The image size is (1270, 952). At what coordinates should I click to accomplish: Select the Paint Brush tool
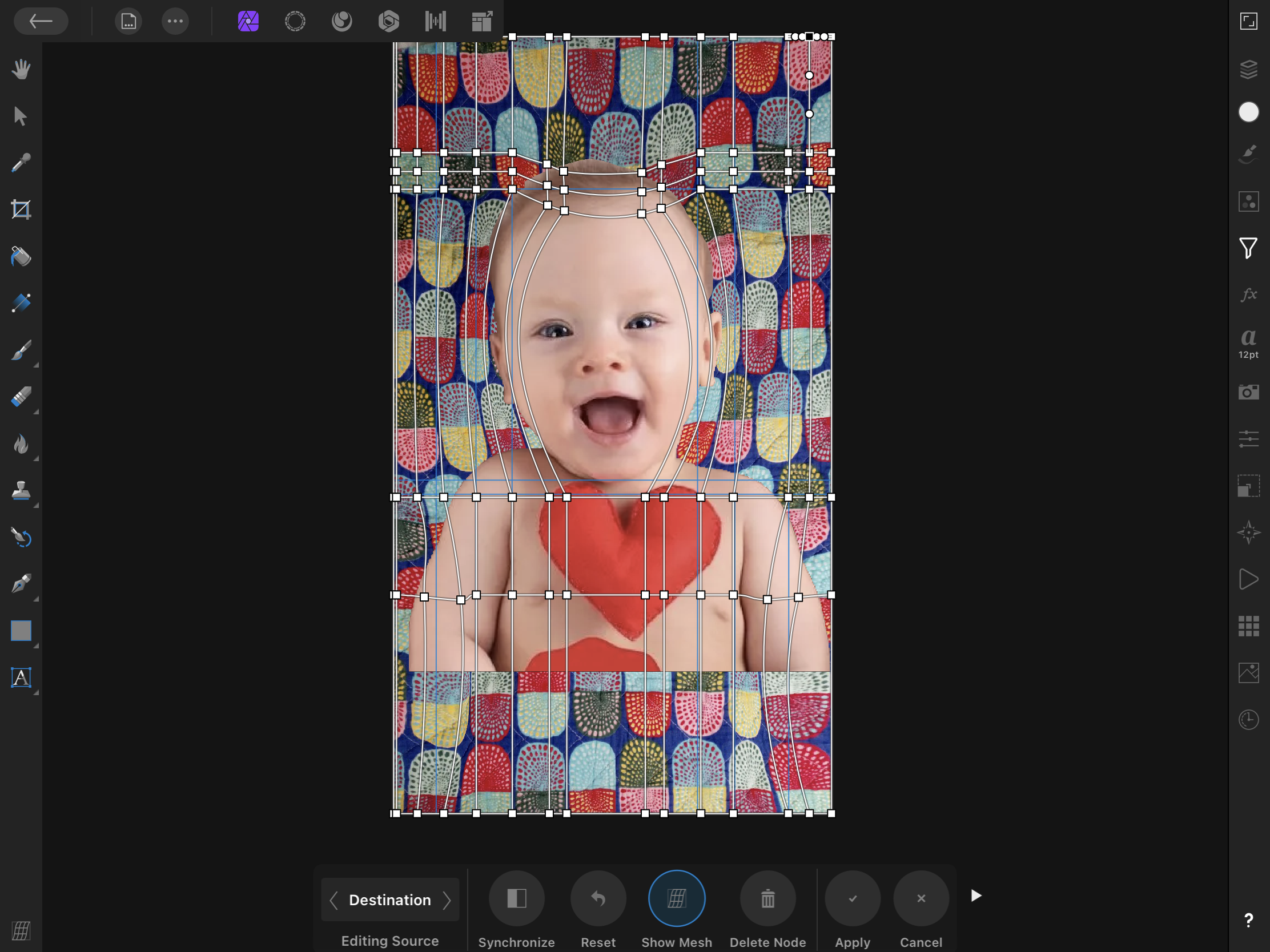click(21, 350)
